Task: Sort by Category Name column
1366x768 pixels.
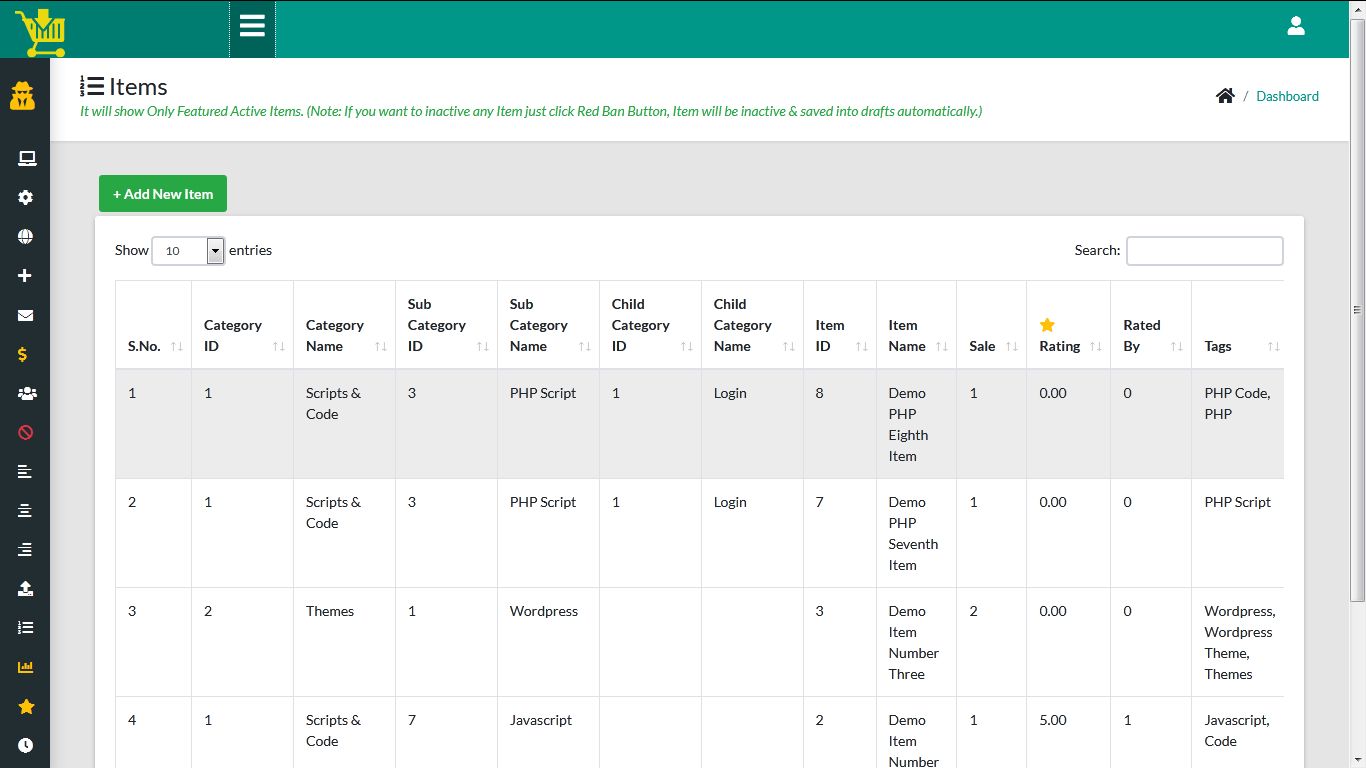Action: pyautogui.click(x=344, y=325)
